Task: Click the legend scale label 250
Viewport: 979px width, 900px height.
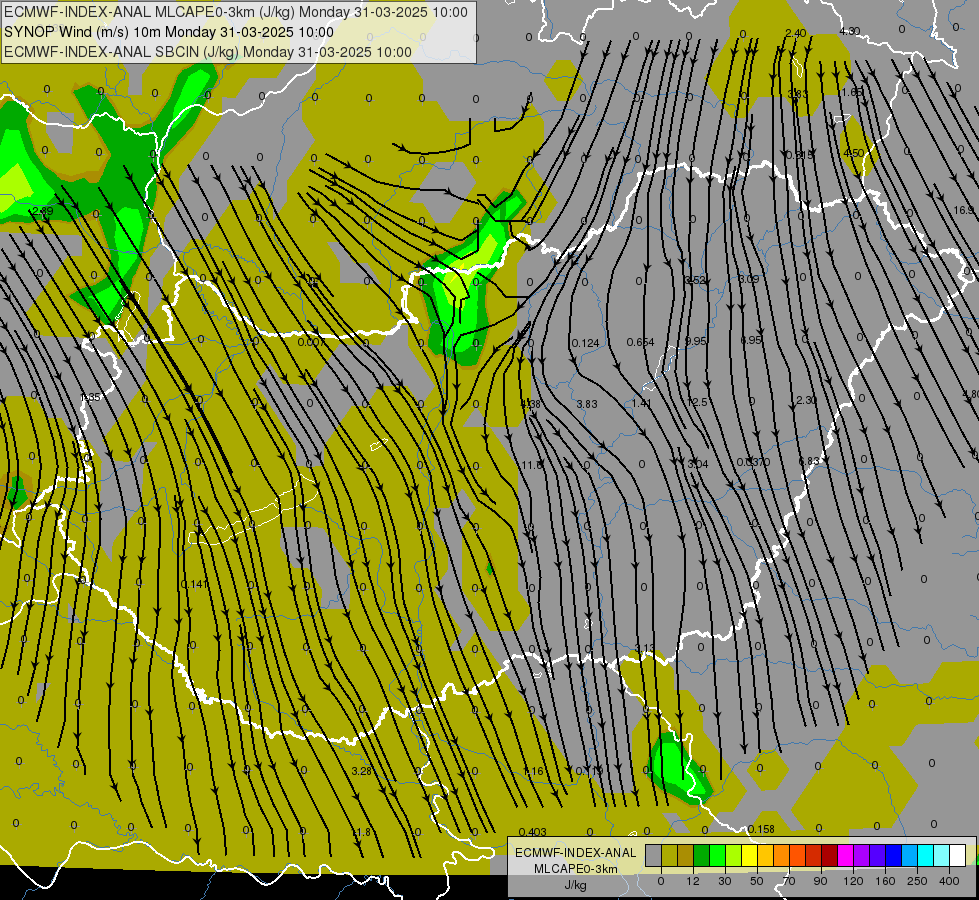Action: coord(917,881)
